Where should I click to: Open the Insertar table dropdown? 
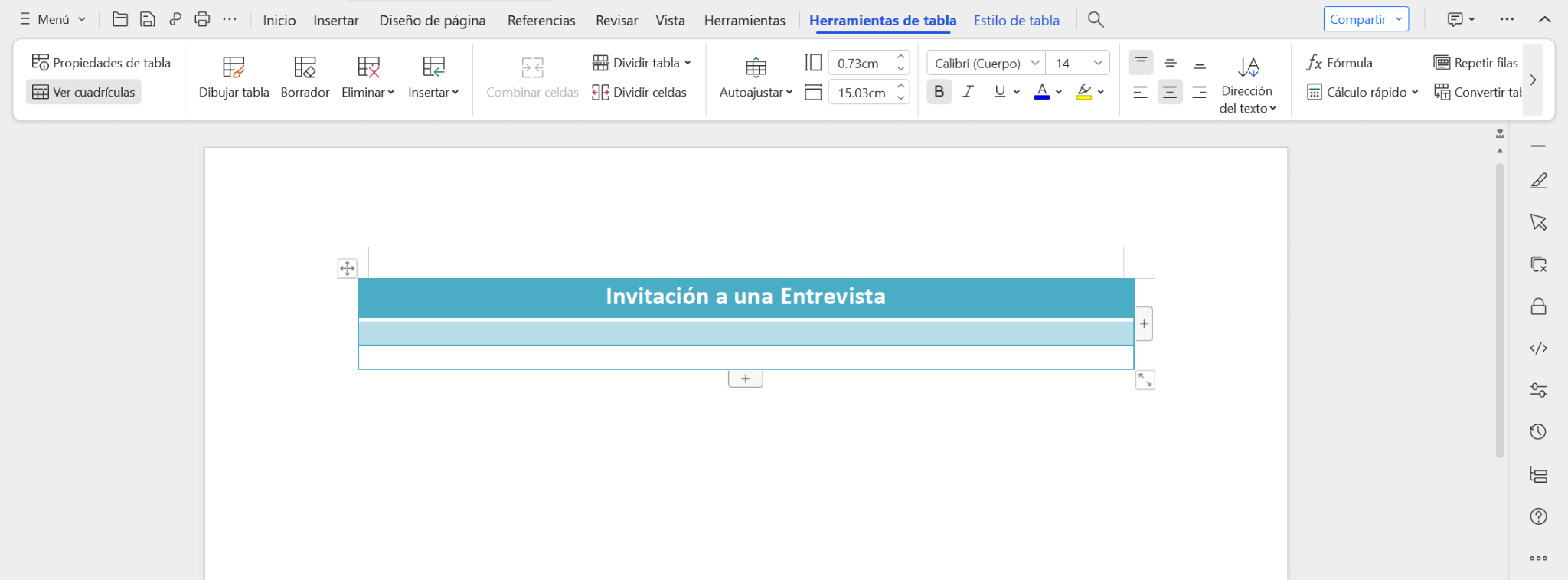[433, 77]
